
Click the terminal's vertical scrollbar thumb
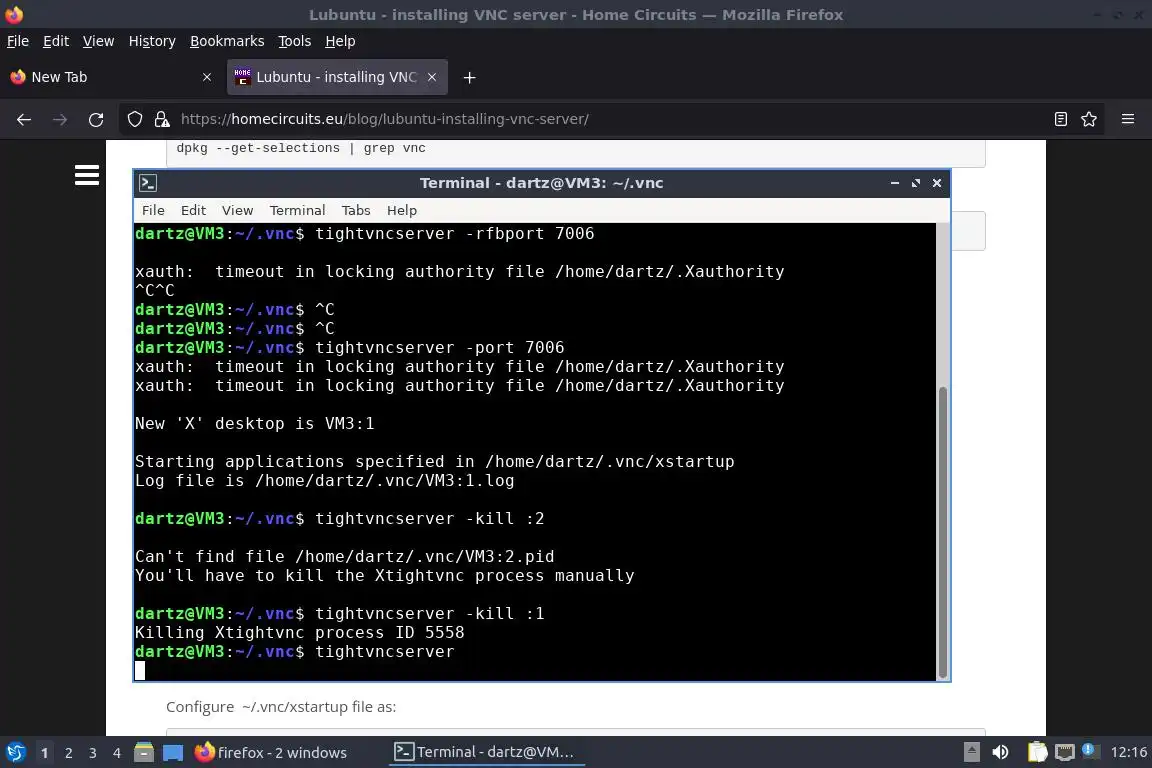(x=943, y=534)
